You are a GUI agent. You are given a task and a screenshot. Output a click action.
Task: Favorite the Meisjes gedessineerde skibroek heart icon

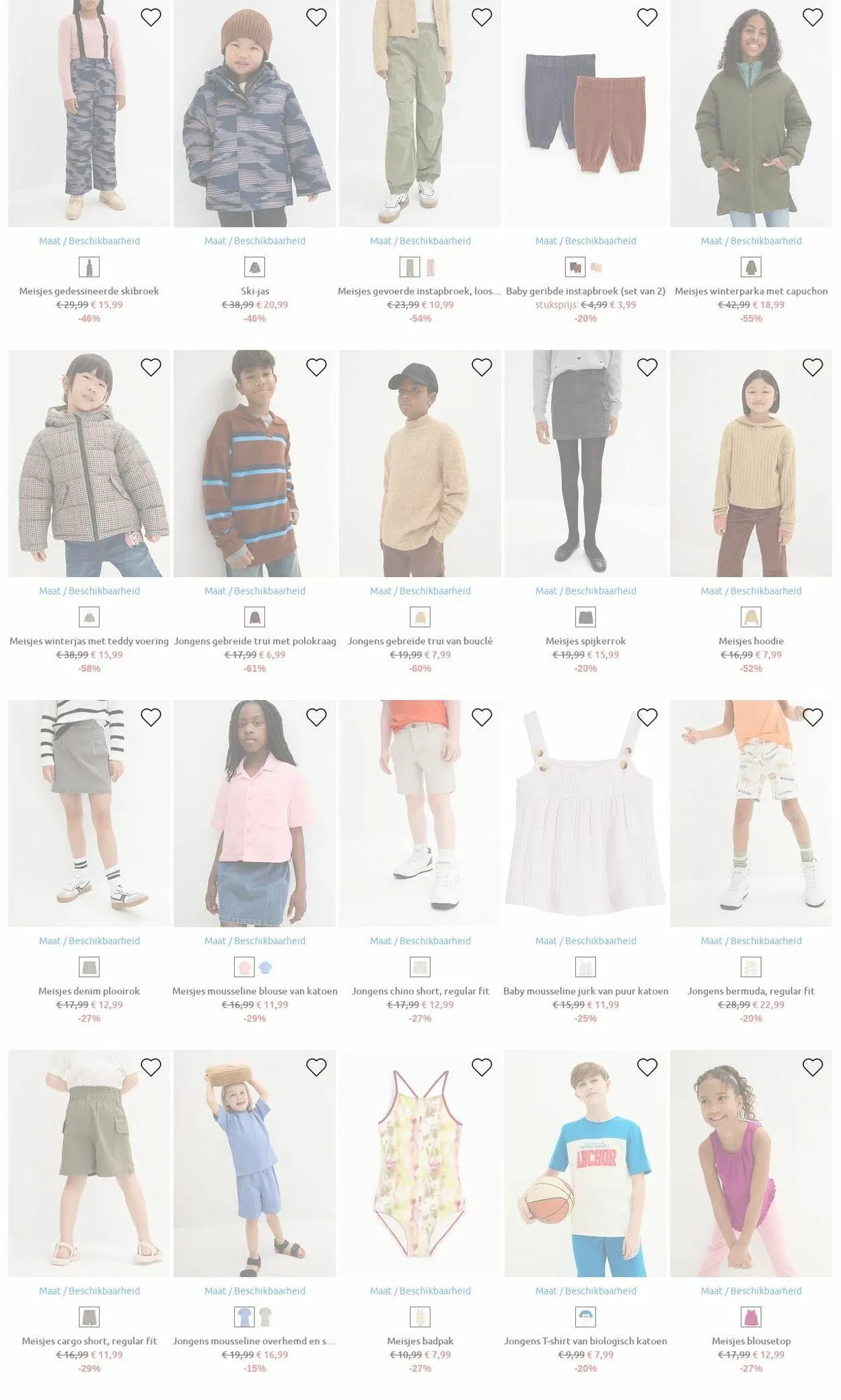click(151, 17)
